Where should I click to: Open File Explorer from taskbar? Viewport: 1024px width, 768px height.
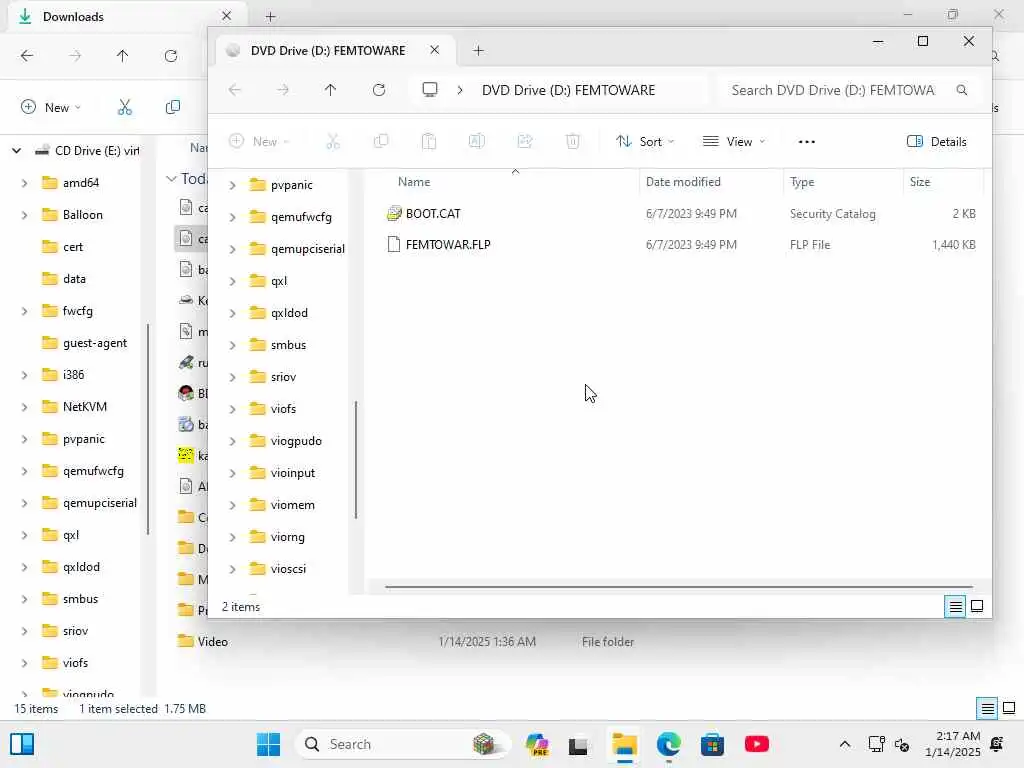(x=624, y=744)
